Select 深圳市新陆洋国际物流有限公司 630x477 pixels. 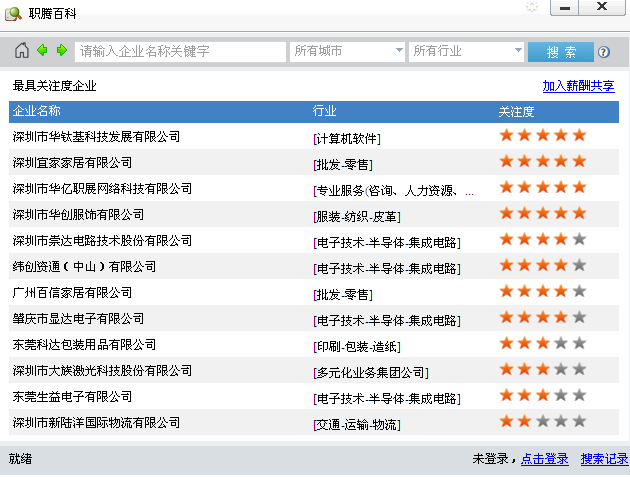point(96,422)
